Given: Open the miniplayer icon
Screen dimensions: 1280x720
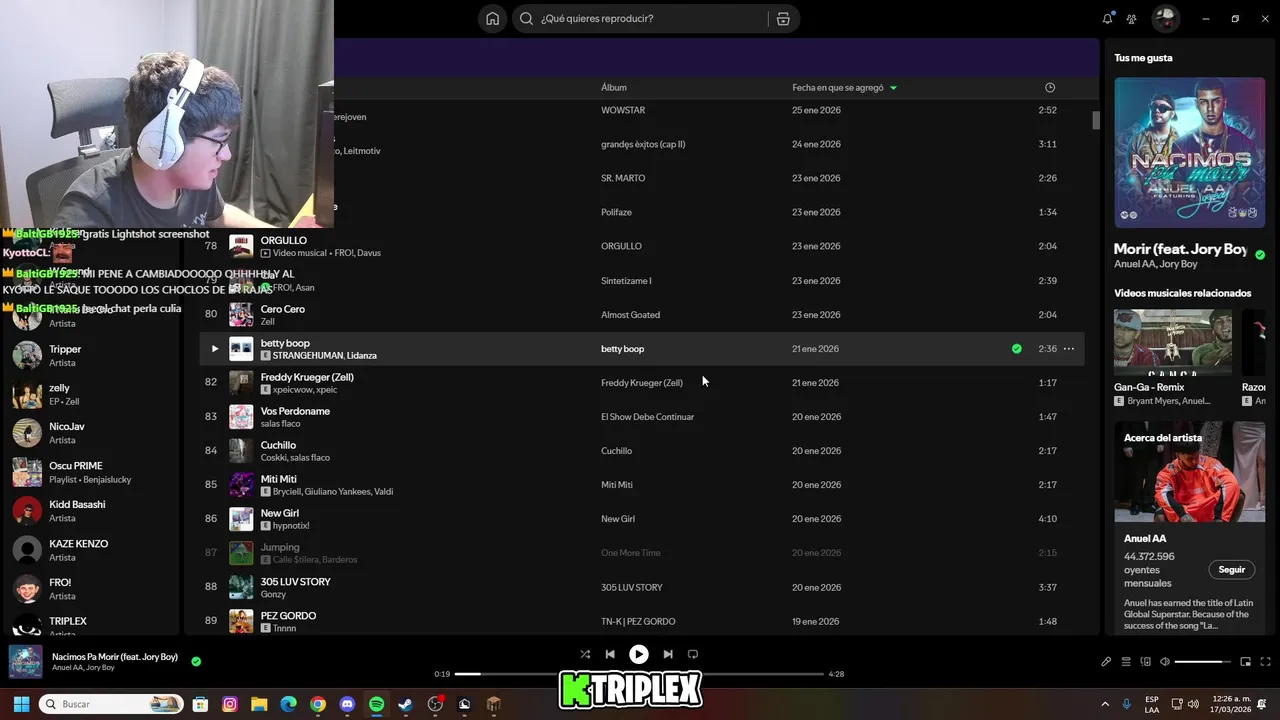Looking at the screenshot, I should point(1245,661).
